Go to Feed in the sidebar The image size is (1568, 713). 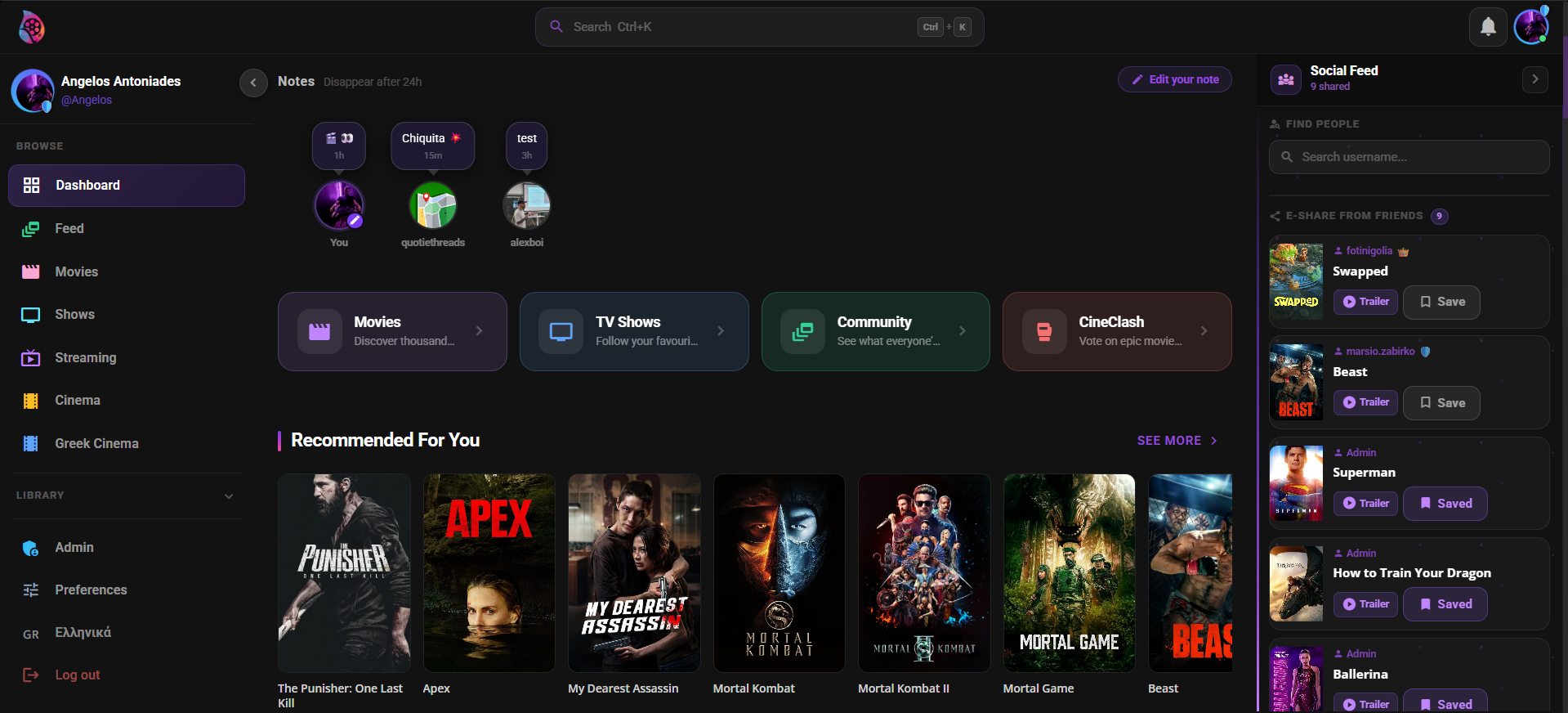(127, 229)
